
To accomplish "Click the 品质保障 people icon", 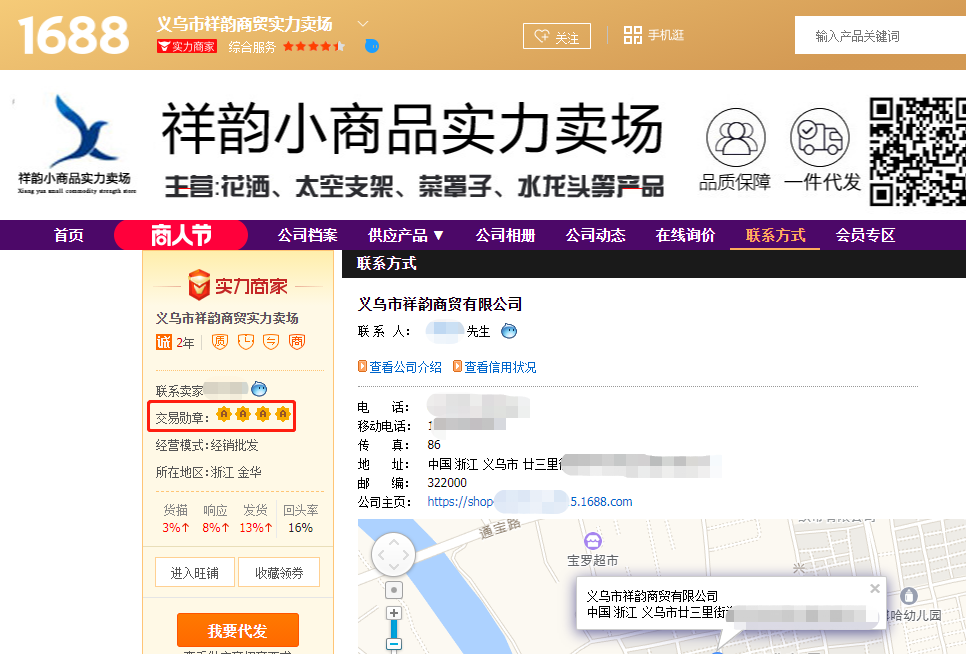I will [736, 138].
